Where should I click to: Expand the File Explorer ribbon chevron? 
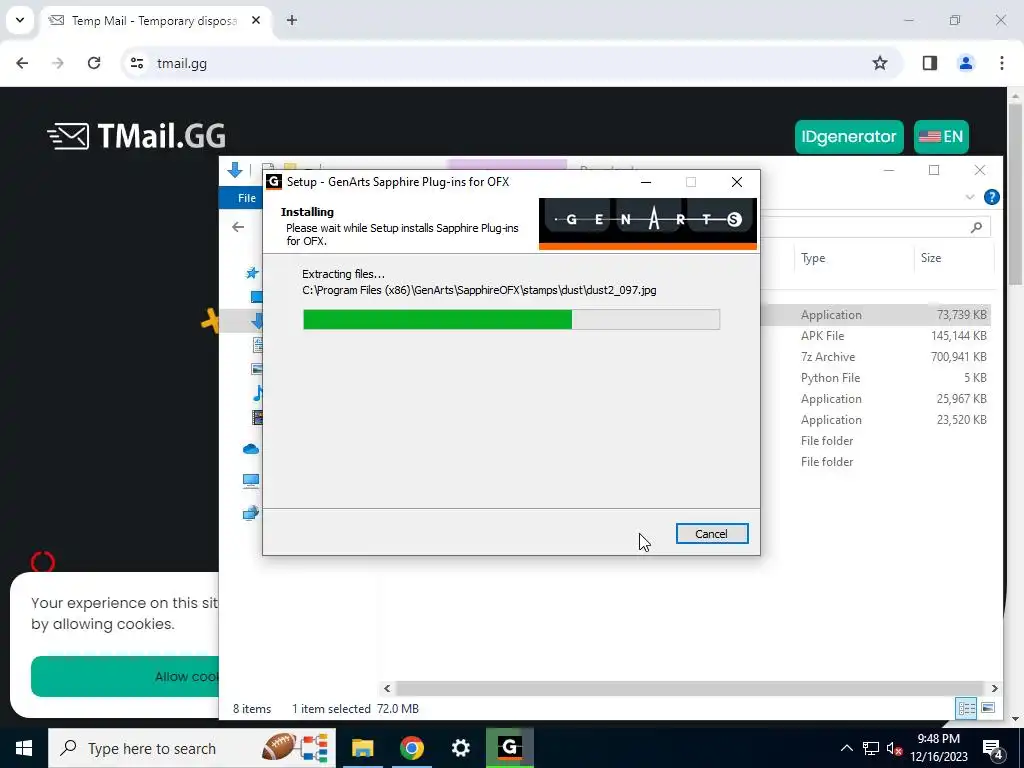click(x=970, y=197)
